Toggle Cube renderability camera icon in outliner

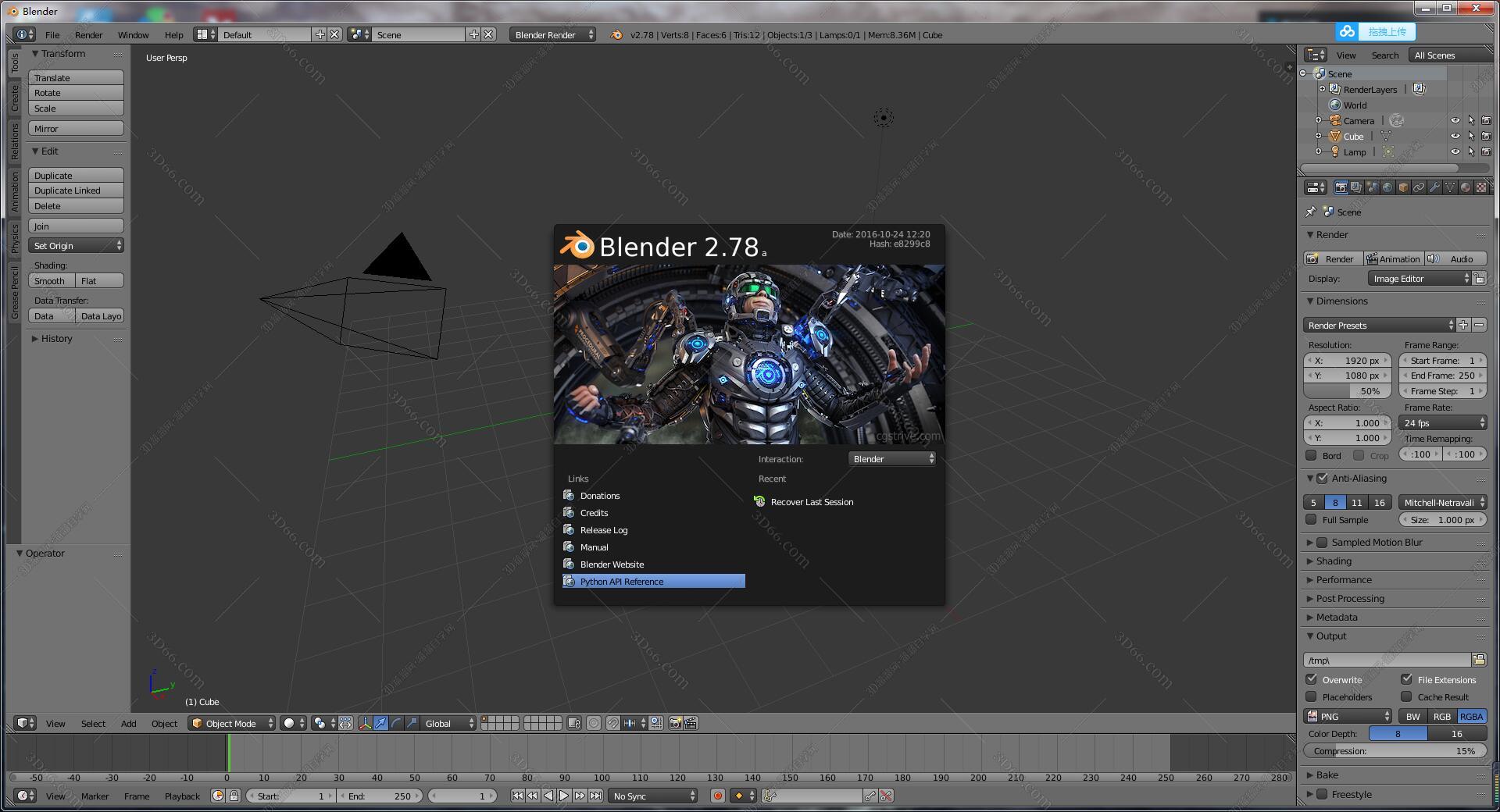1486,137
